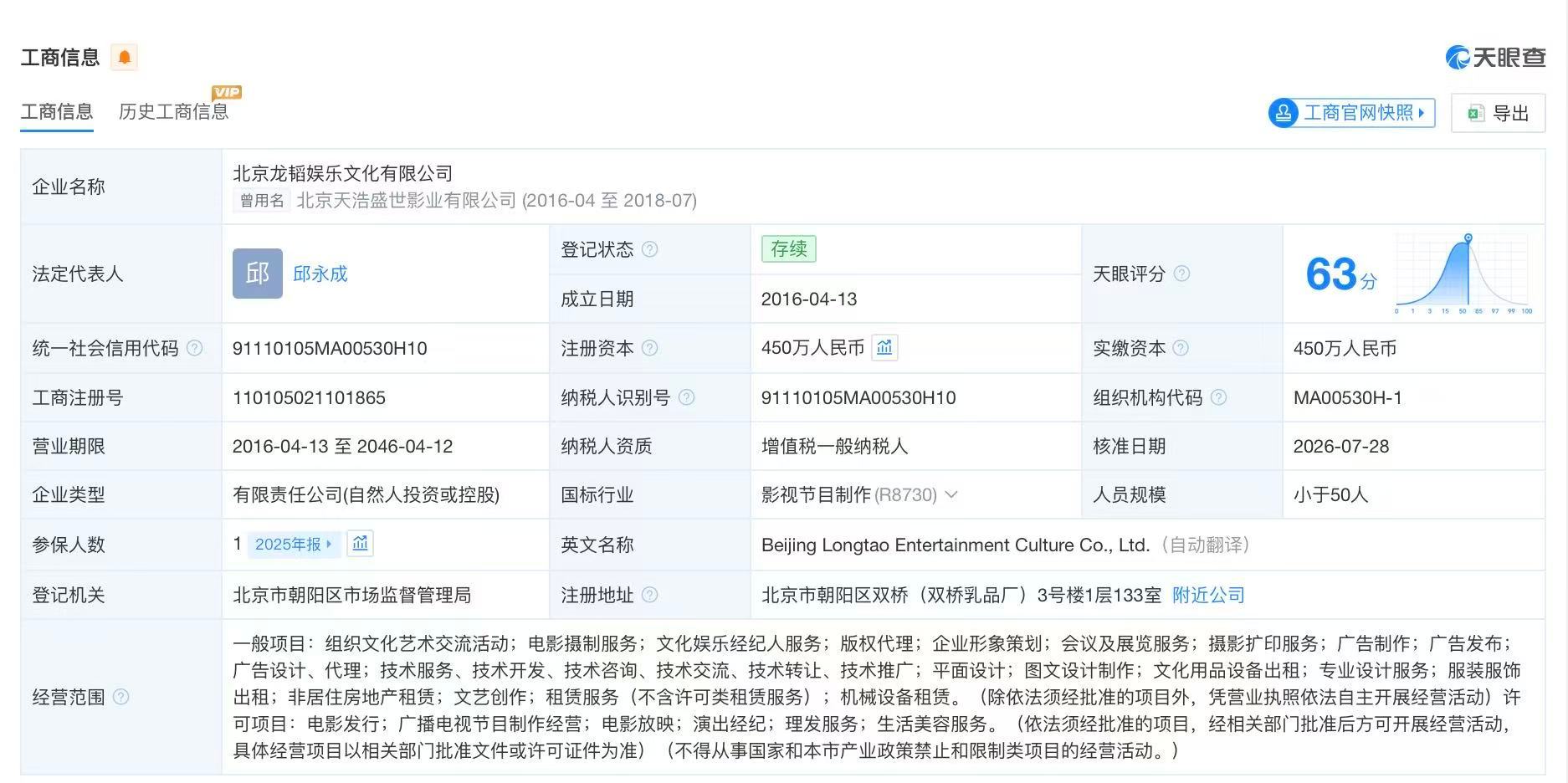Viewport: 1568px width, 783px height.
Task: Click the Tianyancha logo
Action: [1495, 57]
